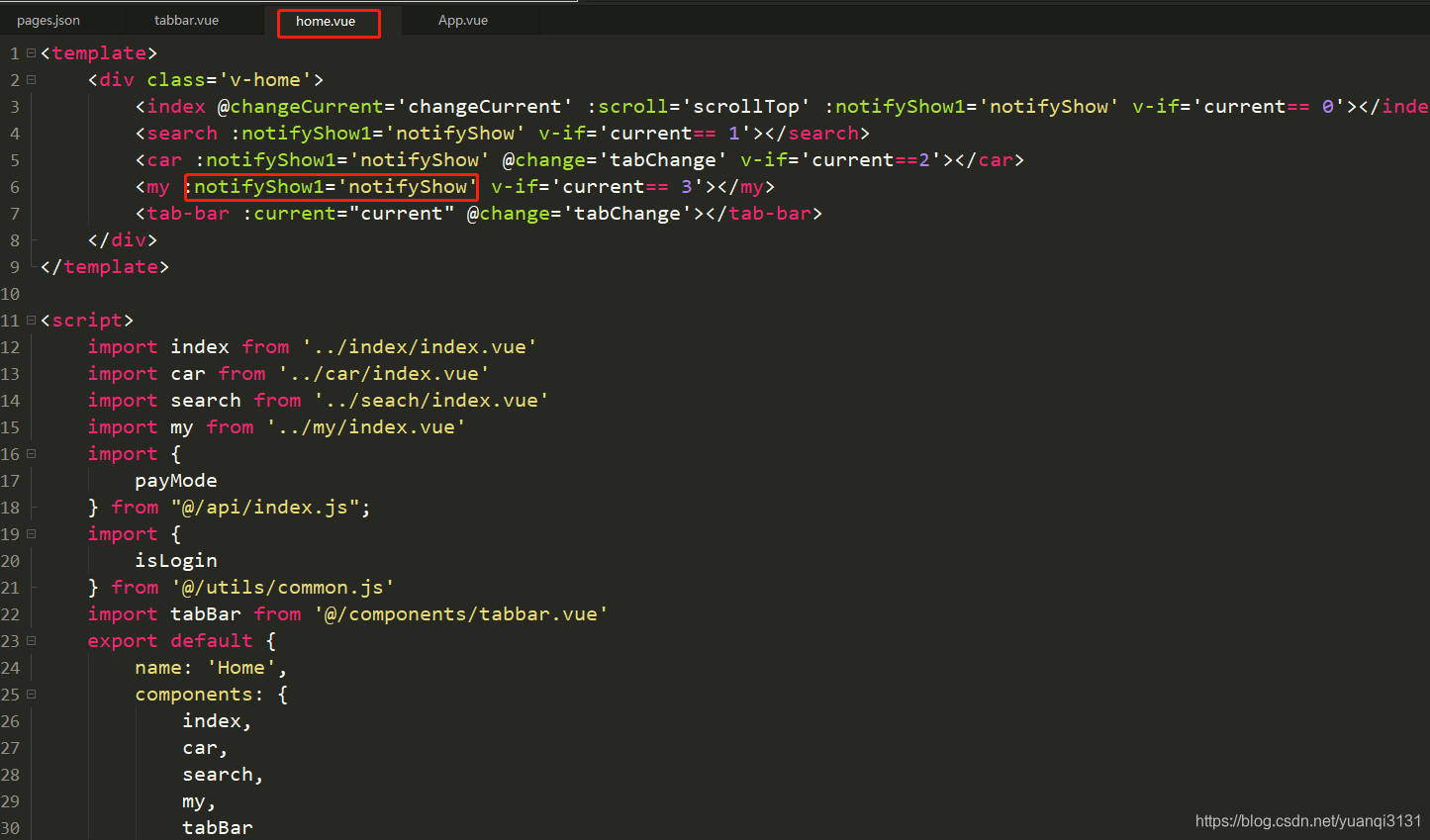Screen dimensions: 1430x840
Task: Click 'search,' entry on line 28
Action: pos(224,775)
